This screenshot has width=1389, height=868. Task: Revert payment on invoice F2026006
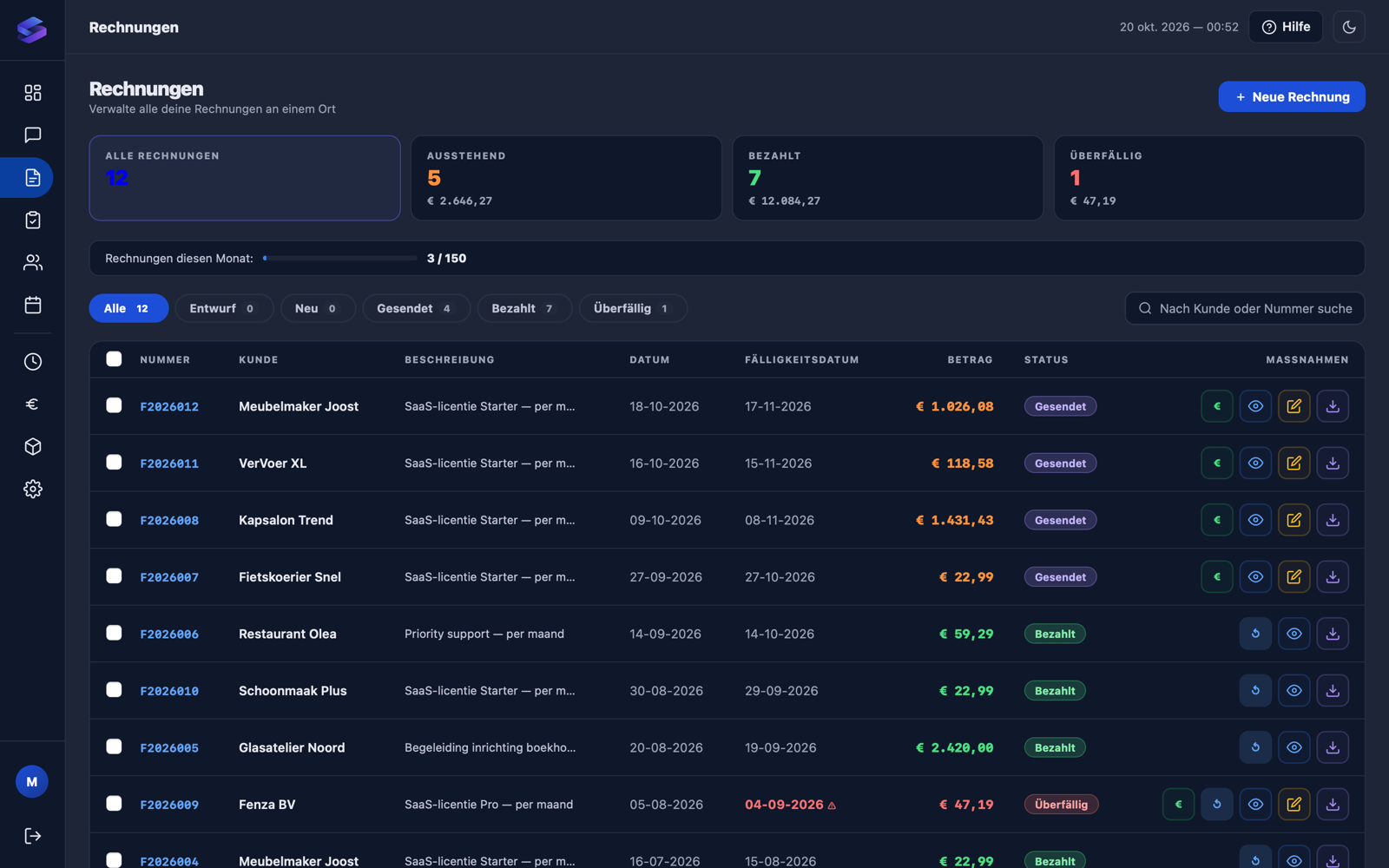[1255, 634]
